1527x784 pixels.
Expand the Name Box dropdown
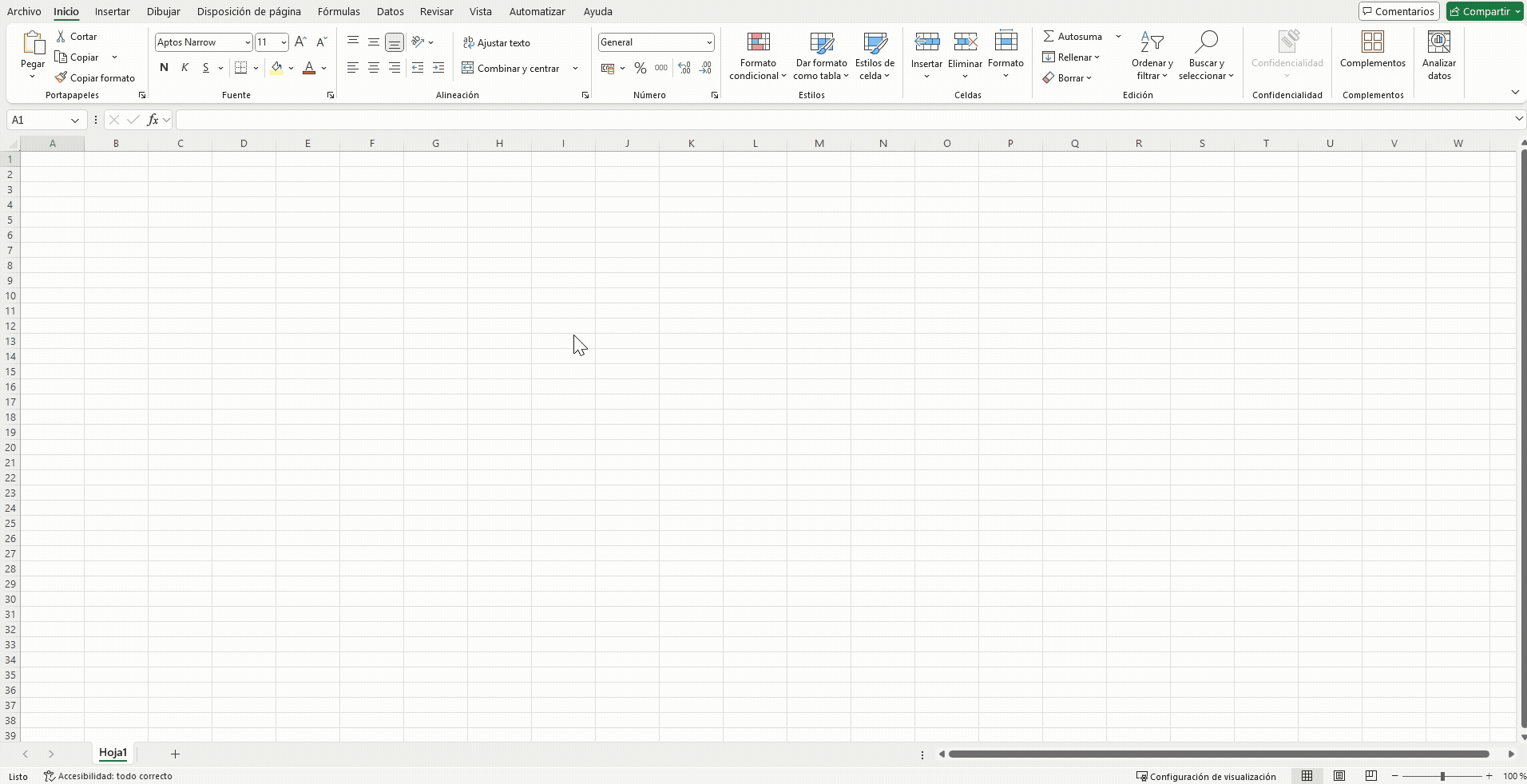[x=75, y=121]
